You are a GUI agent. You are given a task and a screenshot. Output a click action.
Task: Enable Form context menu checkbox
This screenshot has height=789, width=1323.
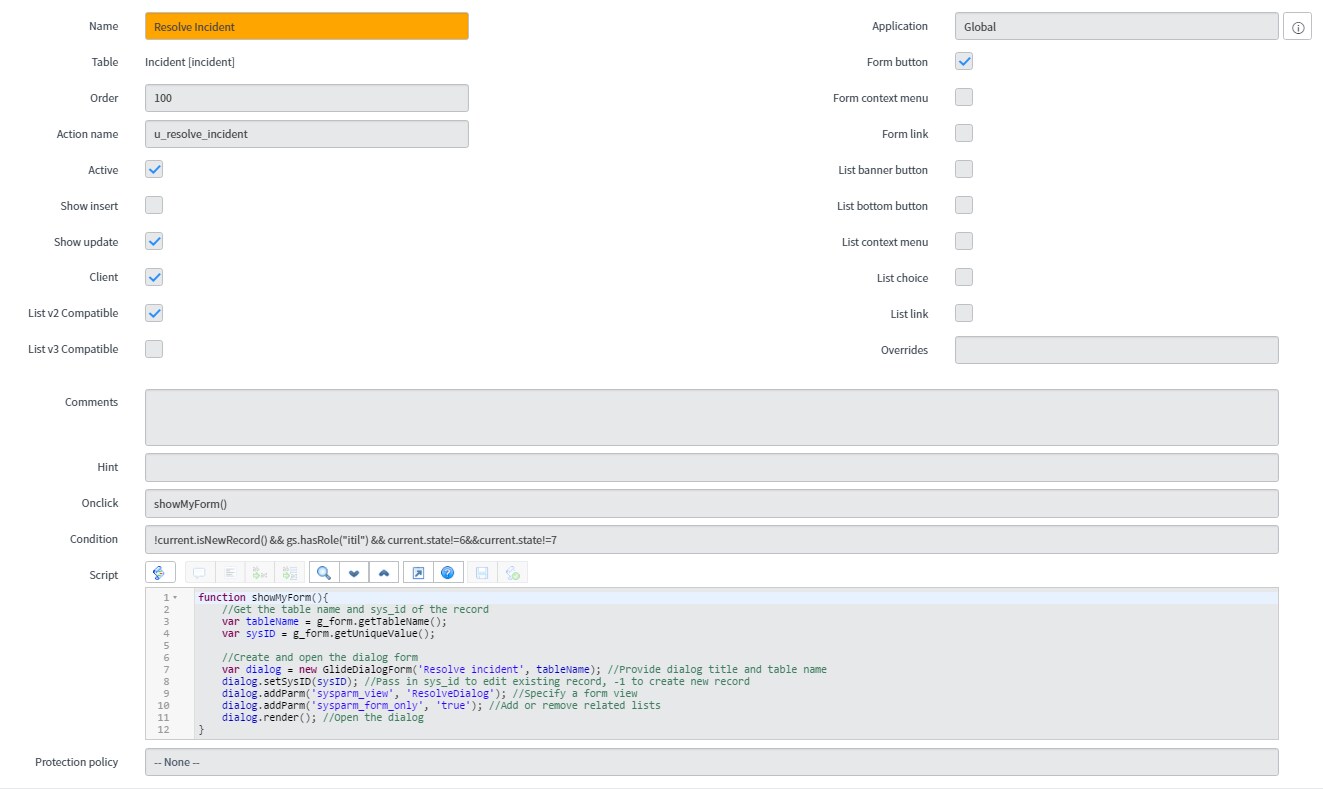pyautogui.click(x=964, y=97)
